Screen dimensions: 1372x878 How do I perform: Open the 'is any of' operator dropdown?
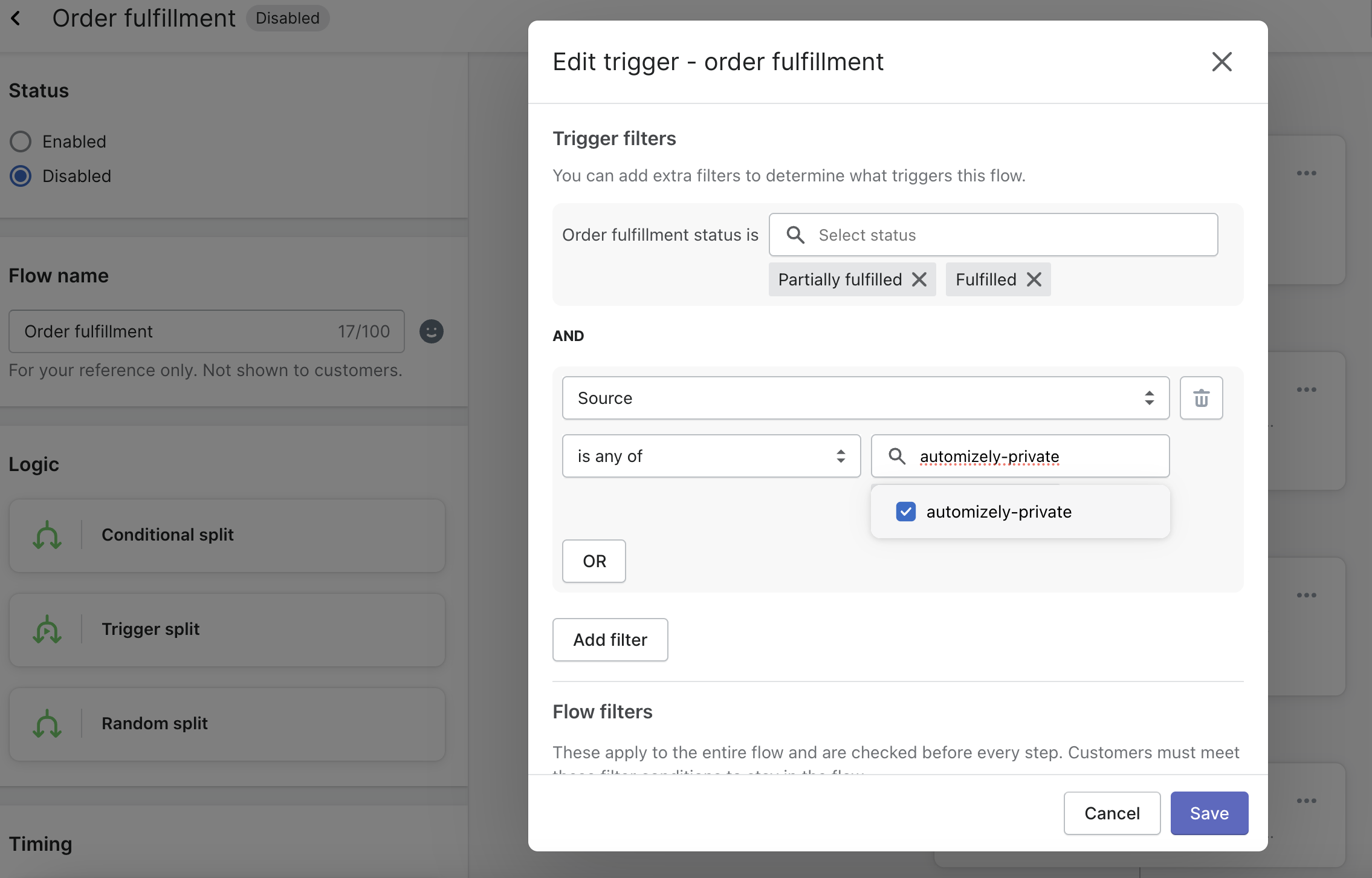coord(711,456)
